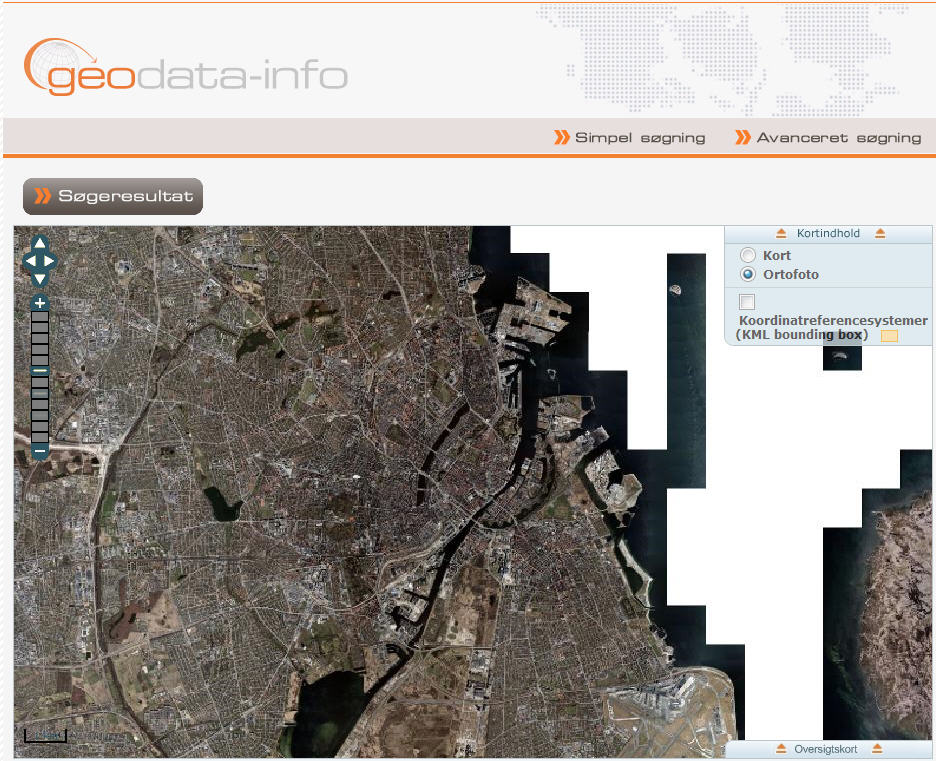Pan the map up with the north arrow
This screenshot has height=761, width=936.
[40, 243]
